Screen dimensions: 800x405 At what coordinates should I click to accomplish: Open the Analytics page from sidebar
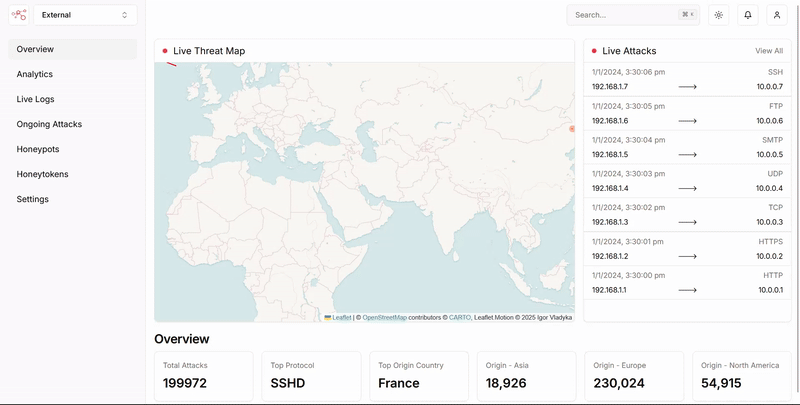pos(35,74)
